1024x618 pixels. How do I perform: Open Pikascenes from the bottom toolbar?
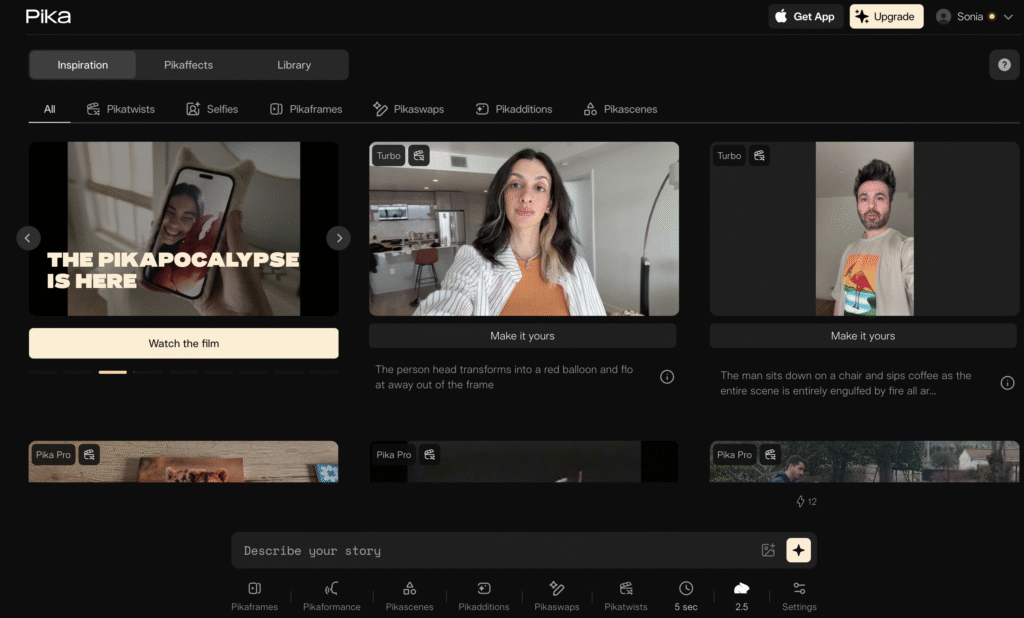coord(409,596)
